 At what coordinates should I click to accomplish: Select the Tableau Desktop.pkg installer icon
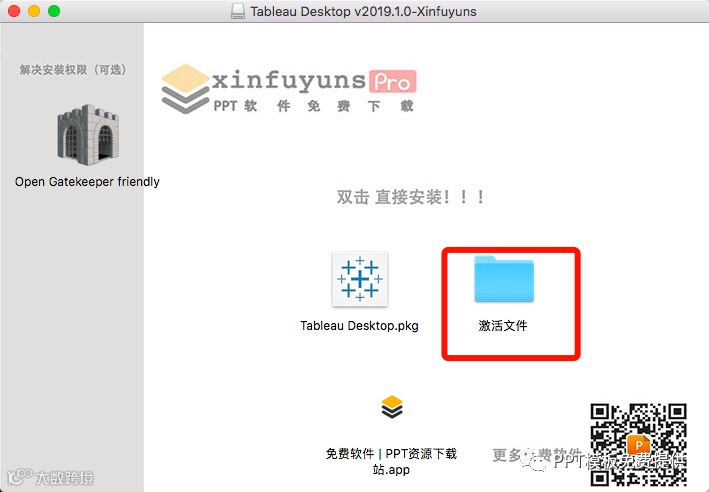pyautogui.click(x=360, y=279)
